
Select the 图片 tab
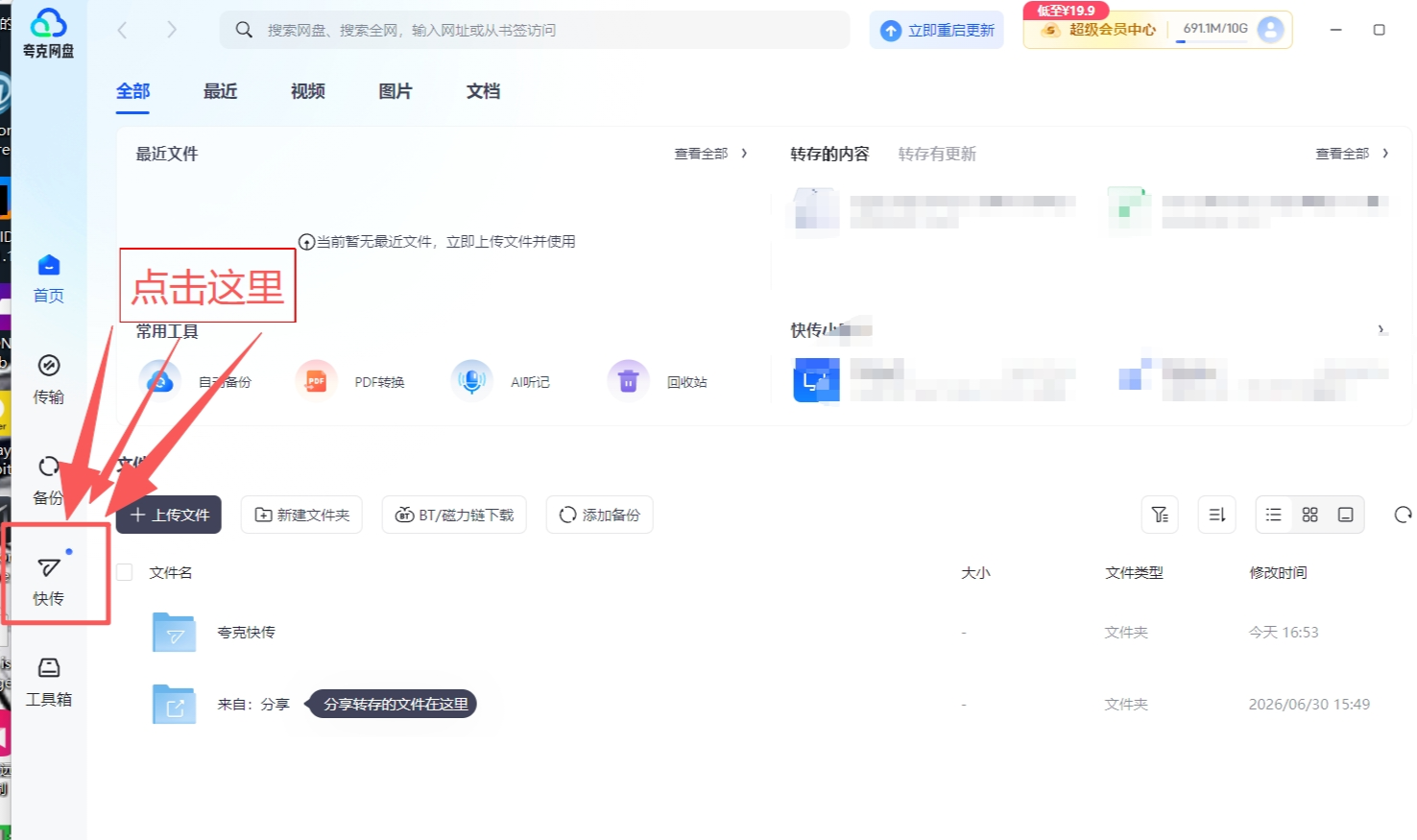(x=396, y=91)
